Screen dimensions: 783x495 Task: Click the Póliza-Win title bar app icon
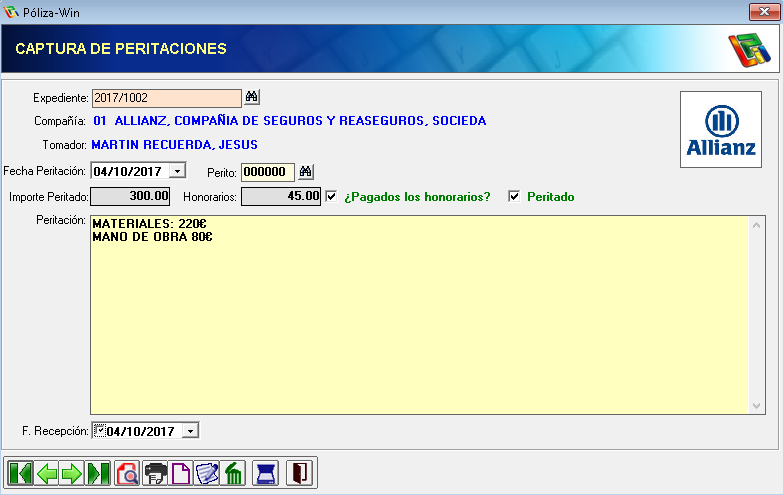tap(10, 12)
